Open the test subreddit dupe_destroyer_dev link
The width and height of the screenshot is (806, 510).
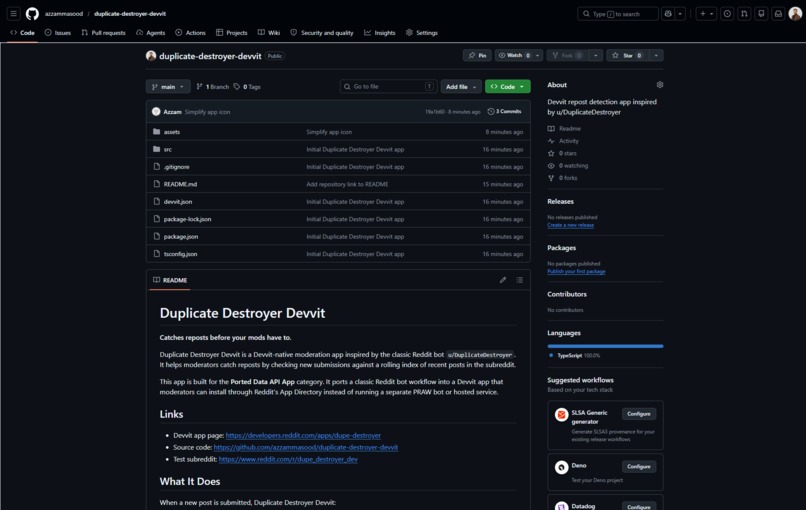[288, 459]
